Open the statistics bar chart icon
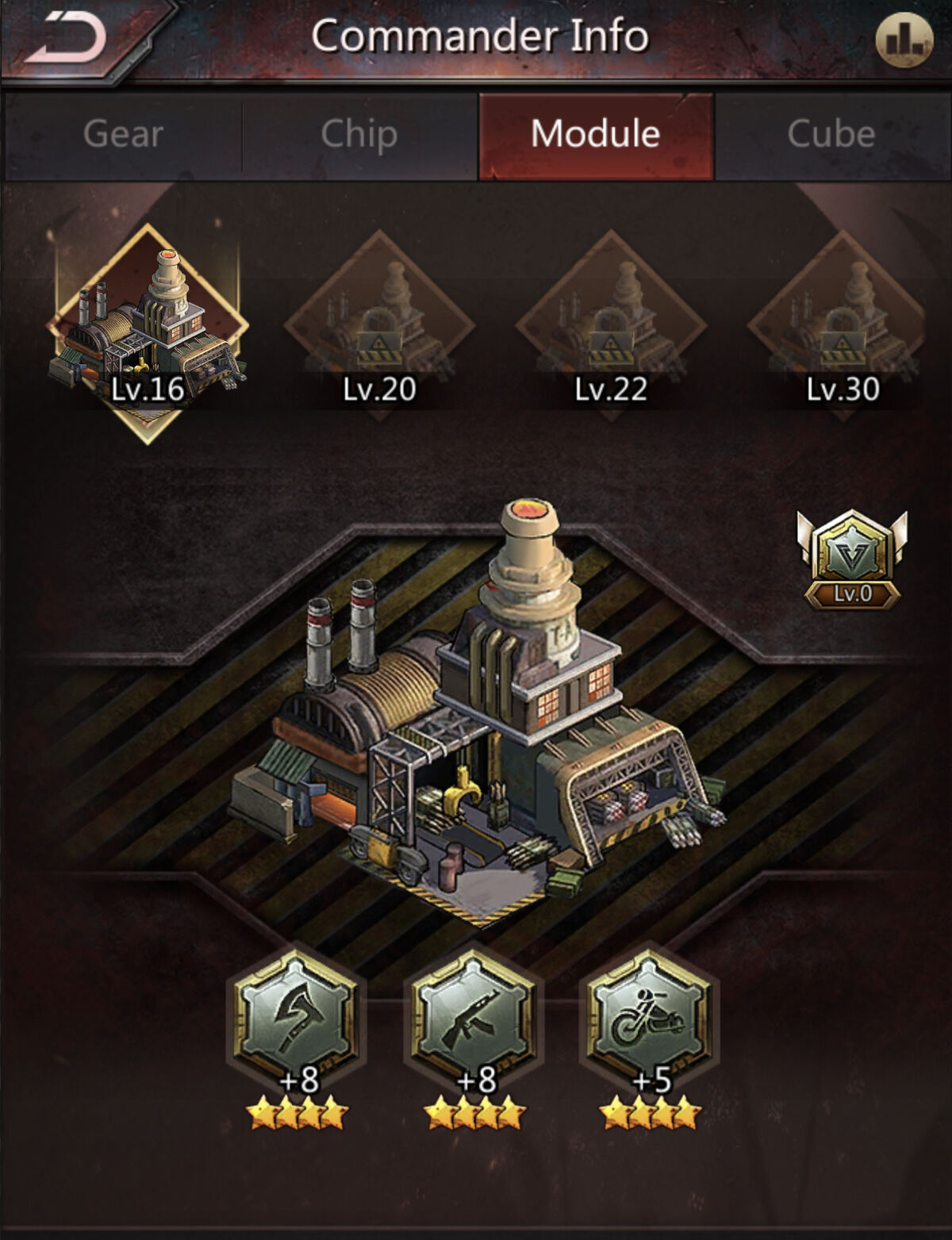This screenshot has height=1240, width=952. (904, 40)
